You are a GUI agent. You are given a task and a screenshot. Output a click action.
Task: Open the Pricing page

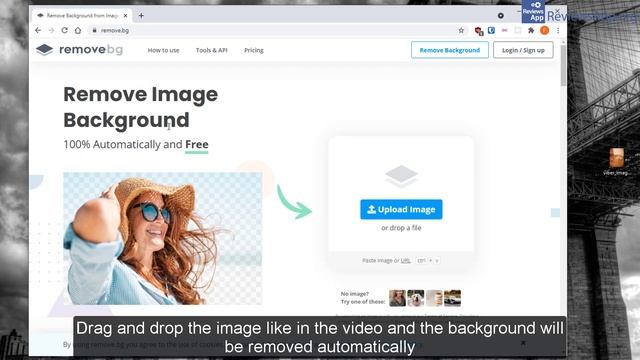253,50
